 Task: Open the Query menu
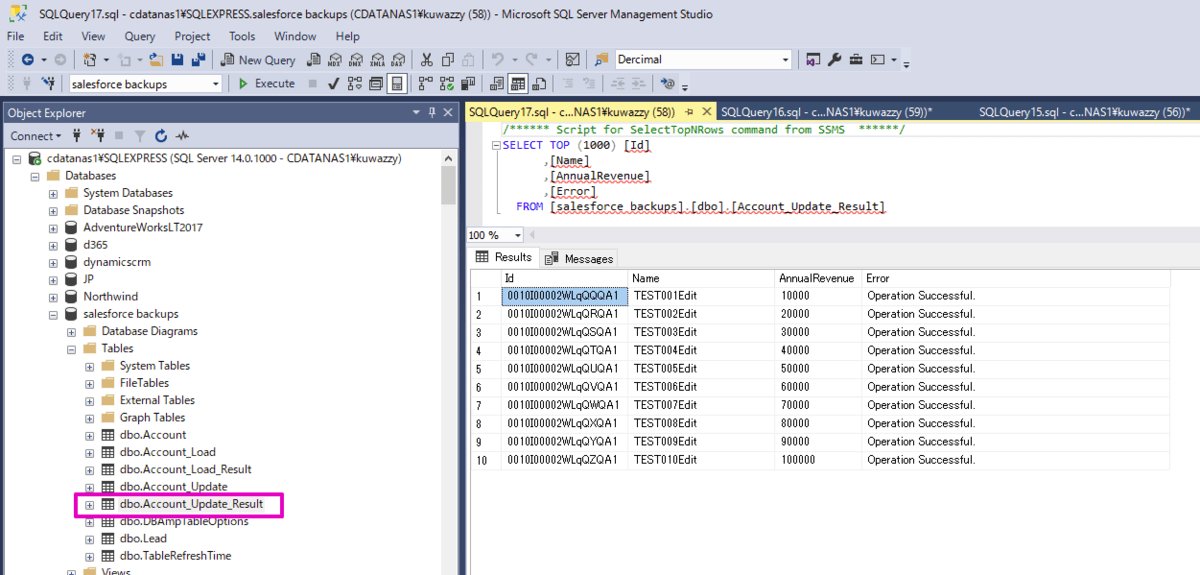pos(139,36)
